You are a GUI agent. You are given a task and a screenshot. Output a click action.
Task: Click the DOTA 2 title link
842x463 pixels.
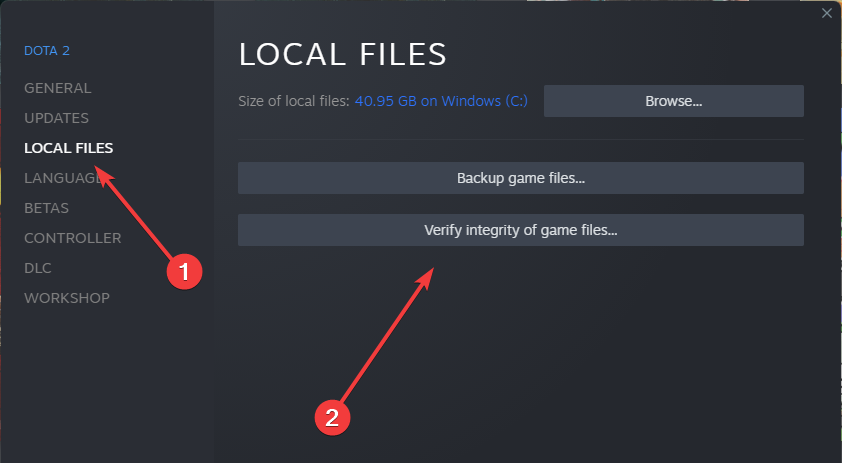tap(47, 50)
